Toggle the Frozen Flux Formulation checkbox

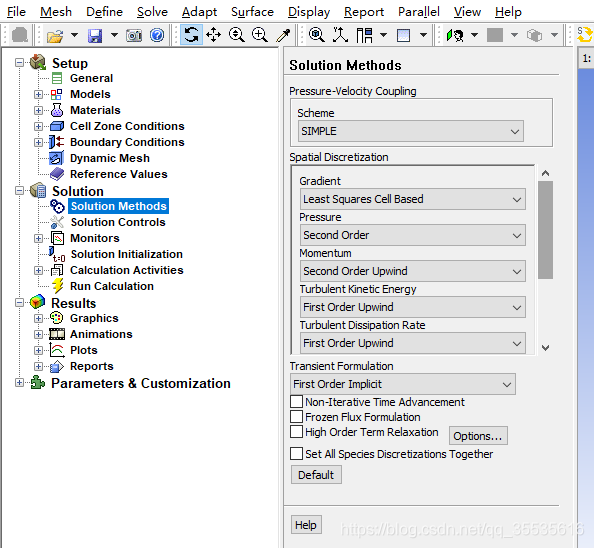click(x=296, y=417)
